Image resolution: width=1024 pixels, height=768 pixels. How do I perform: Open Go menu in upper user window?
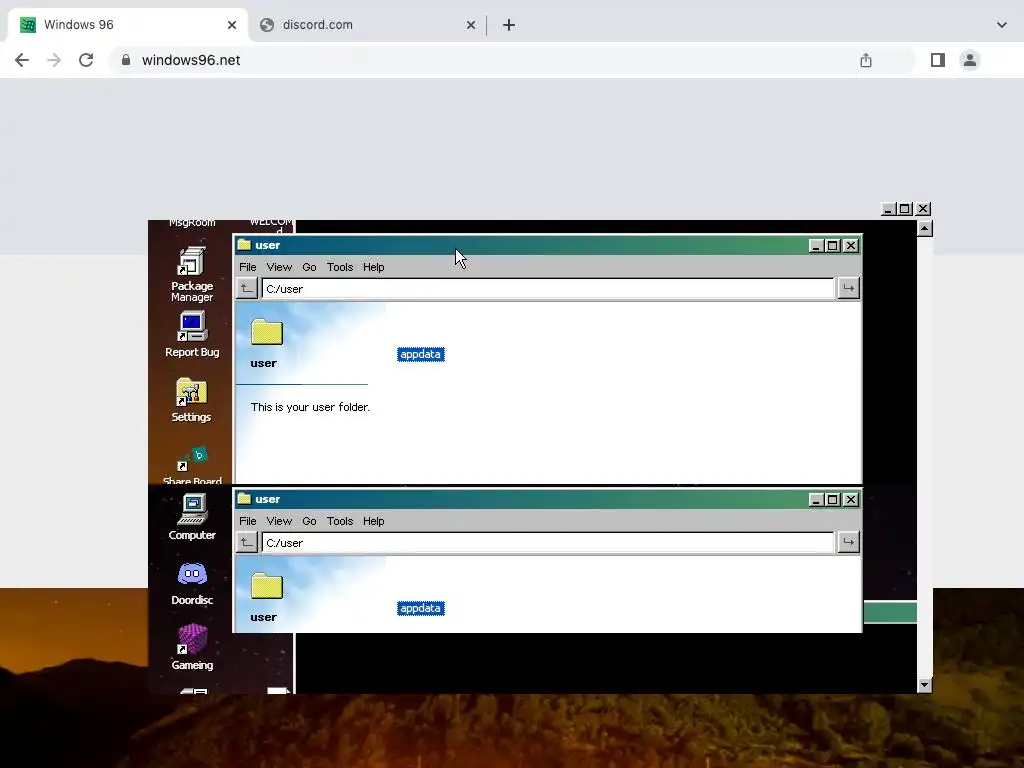(x=309, y=267)
